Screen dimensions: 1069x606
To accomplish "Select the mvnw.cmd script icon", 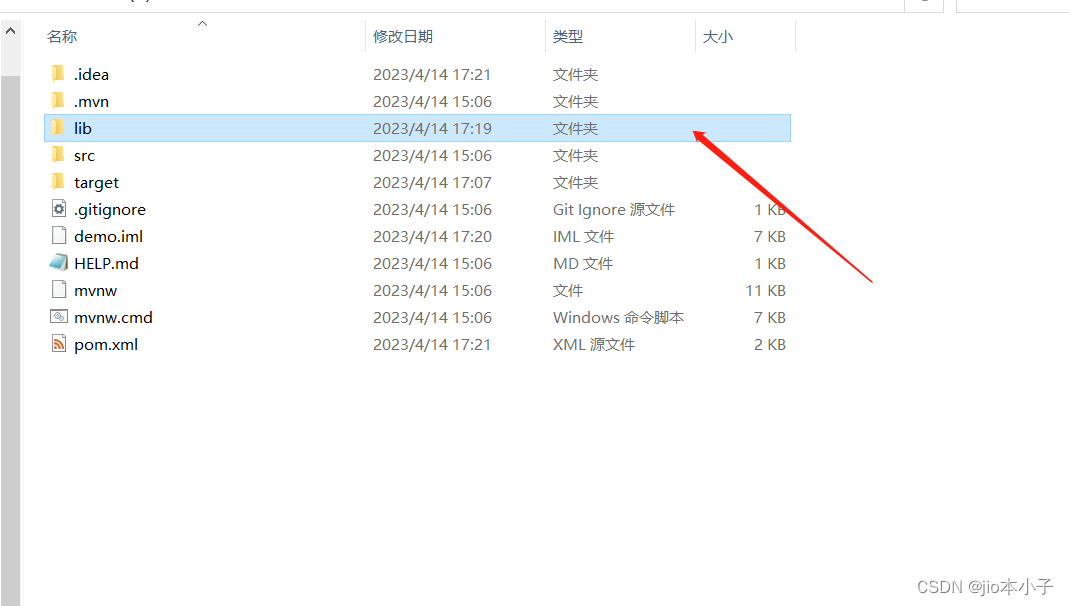I will (58, 317).
